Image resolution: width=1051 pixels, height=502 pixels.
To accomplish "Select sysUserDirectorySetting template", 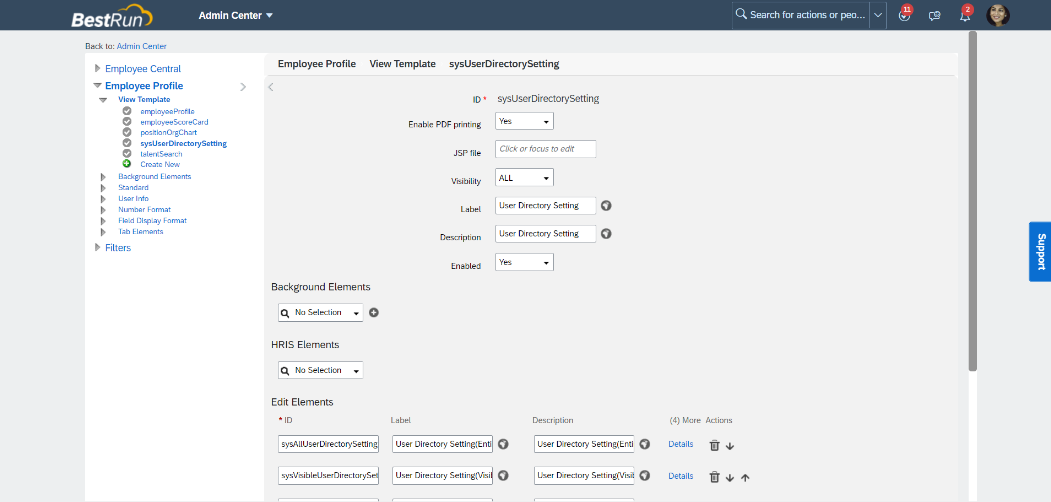I will 184,143.
